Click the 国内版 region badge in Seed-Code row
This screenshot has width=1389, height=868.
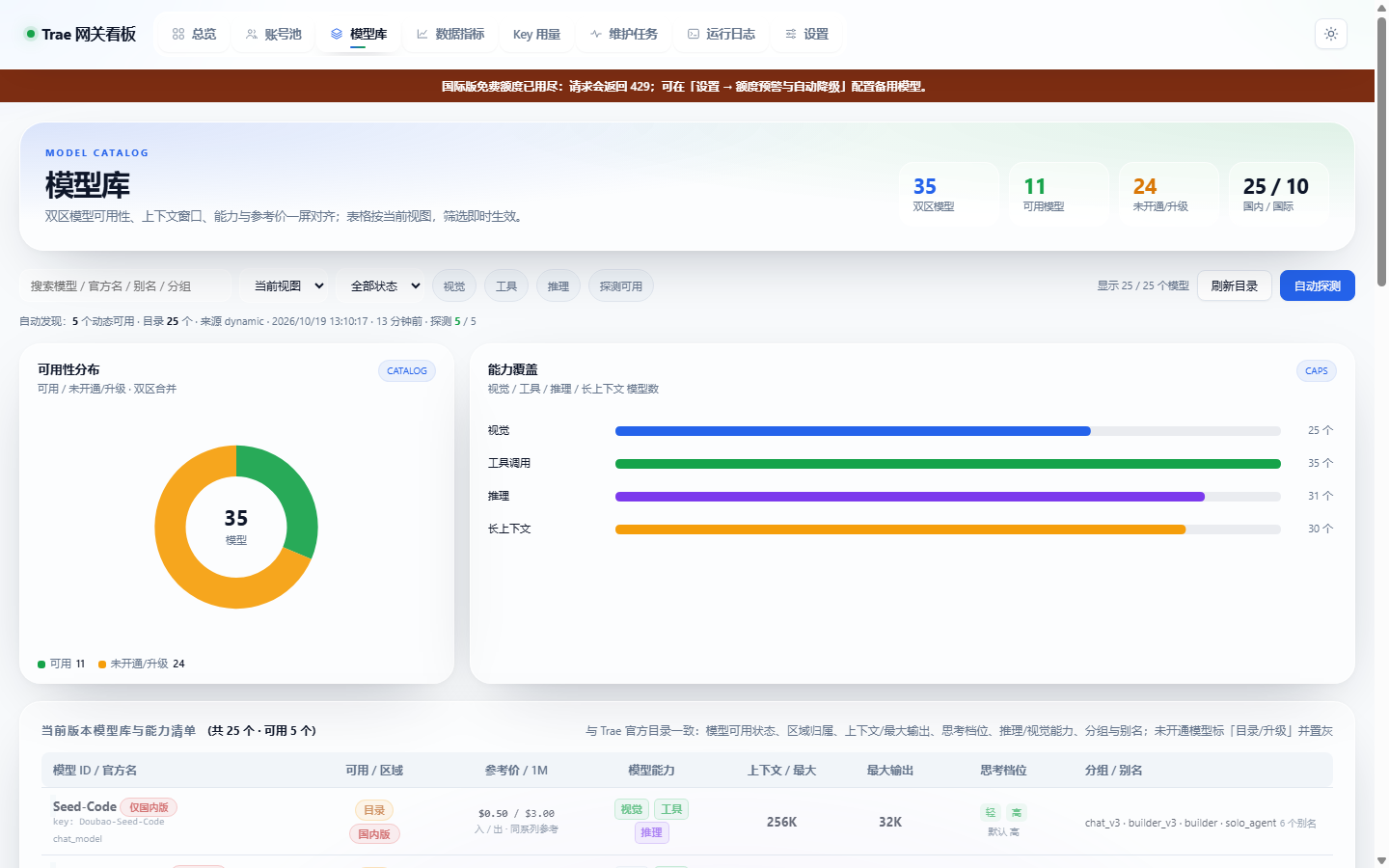(374, 834)
